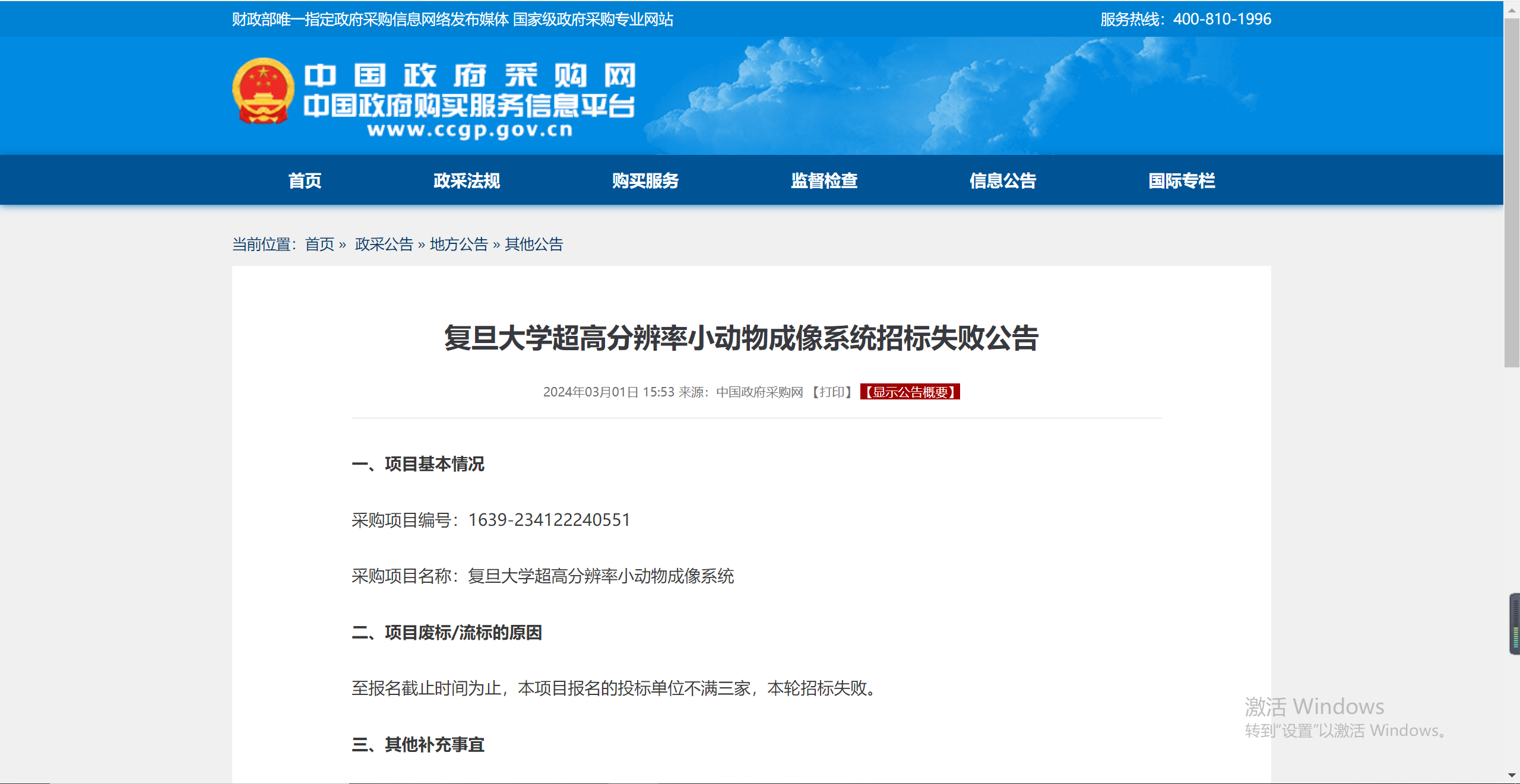Click the 【打印】 print link
Image resolution: width=1520 pixels, height=784 pixels.
[832, 392]
